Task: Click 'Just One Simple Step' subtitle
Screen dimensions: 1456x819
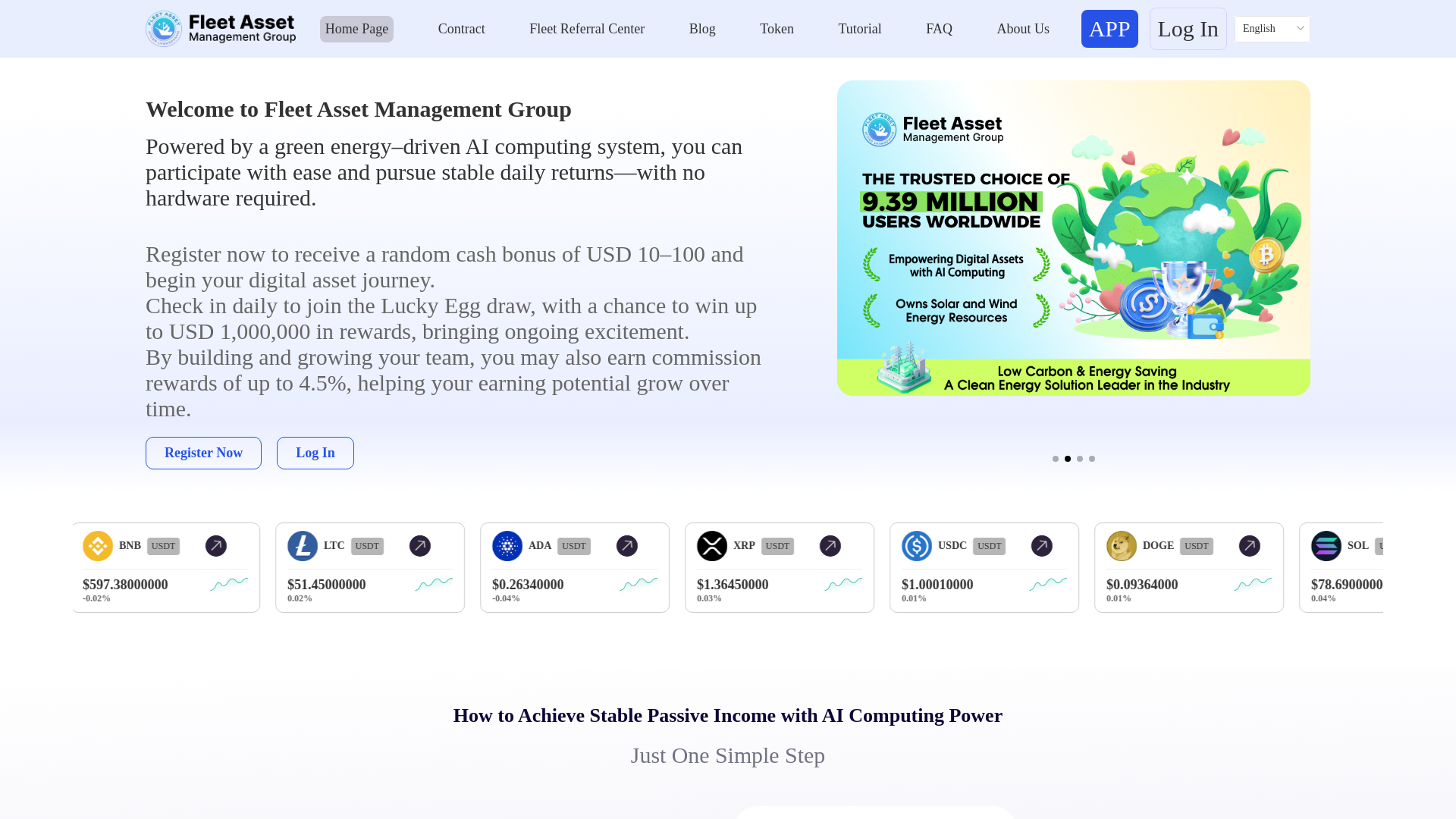Action: pyautogui.click(x=728, y=755)
